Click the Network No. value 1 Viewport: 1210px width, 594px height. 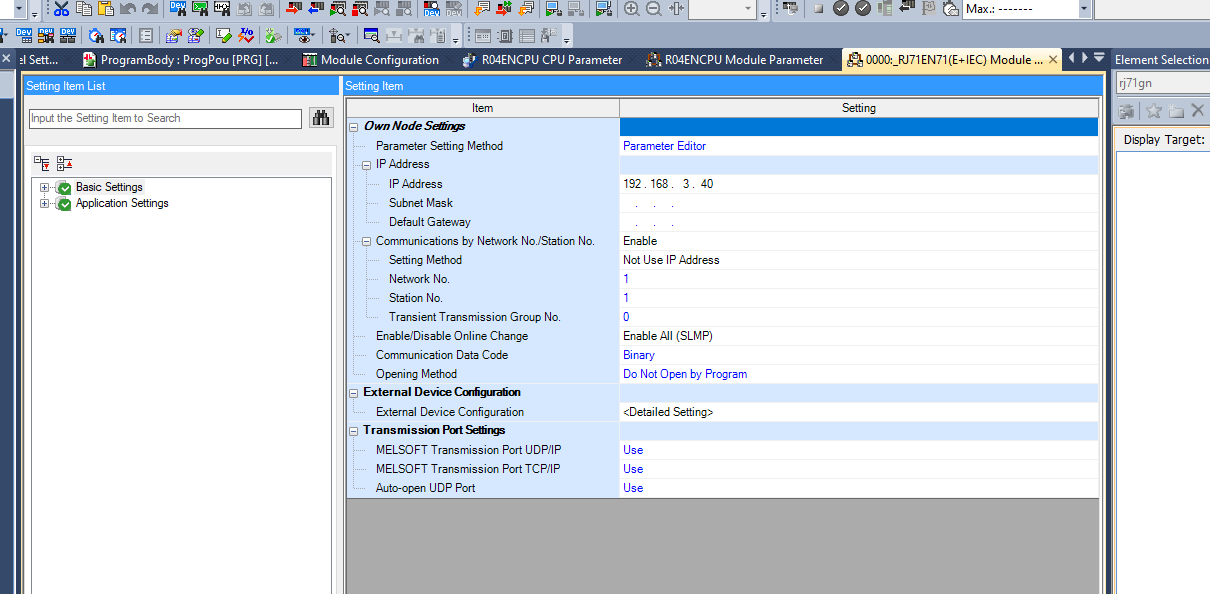[x=626, y=279]
